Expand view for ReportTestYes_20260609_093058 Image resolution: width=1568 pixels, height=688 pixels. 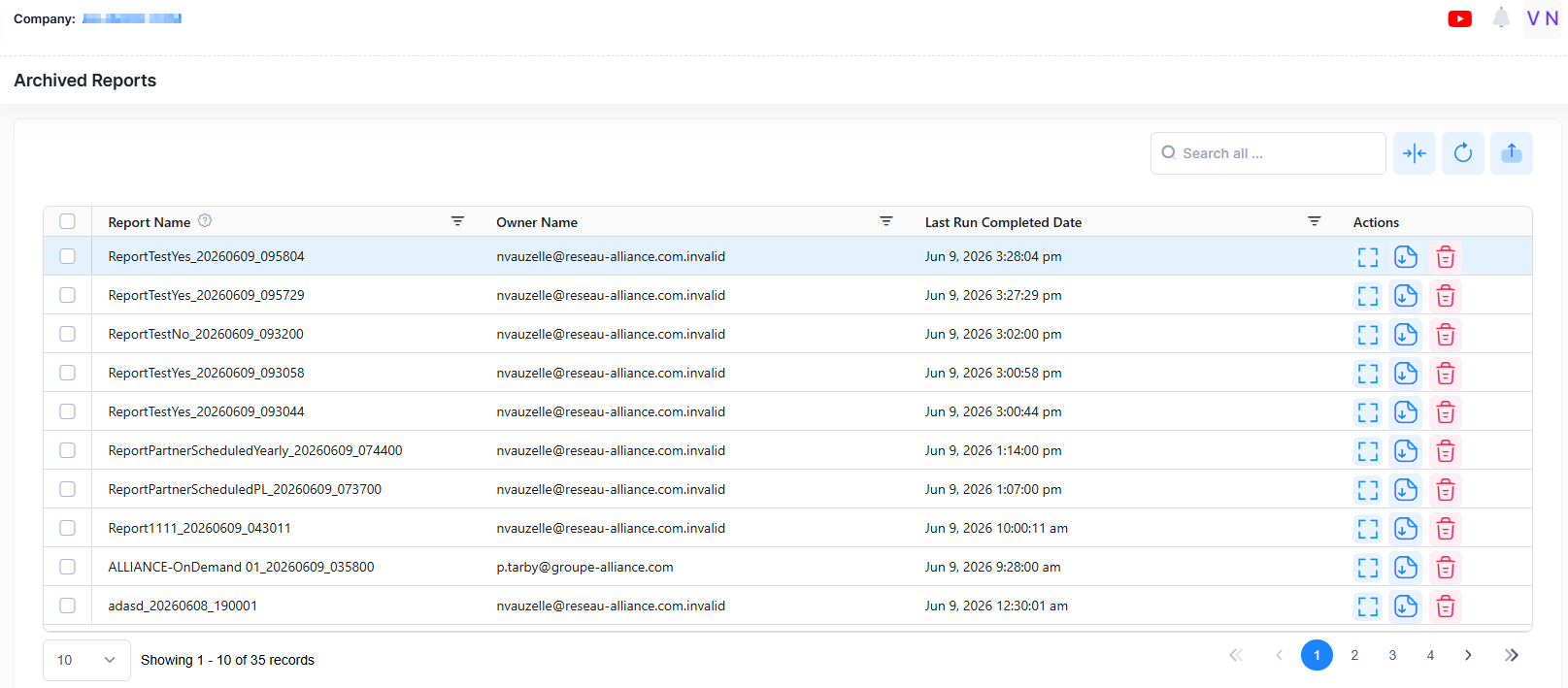[x=1368, y=374]
